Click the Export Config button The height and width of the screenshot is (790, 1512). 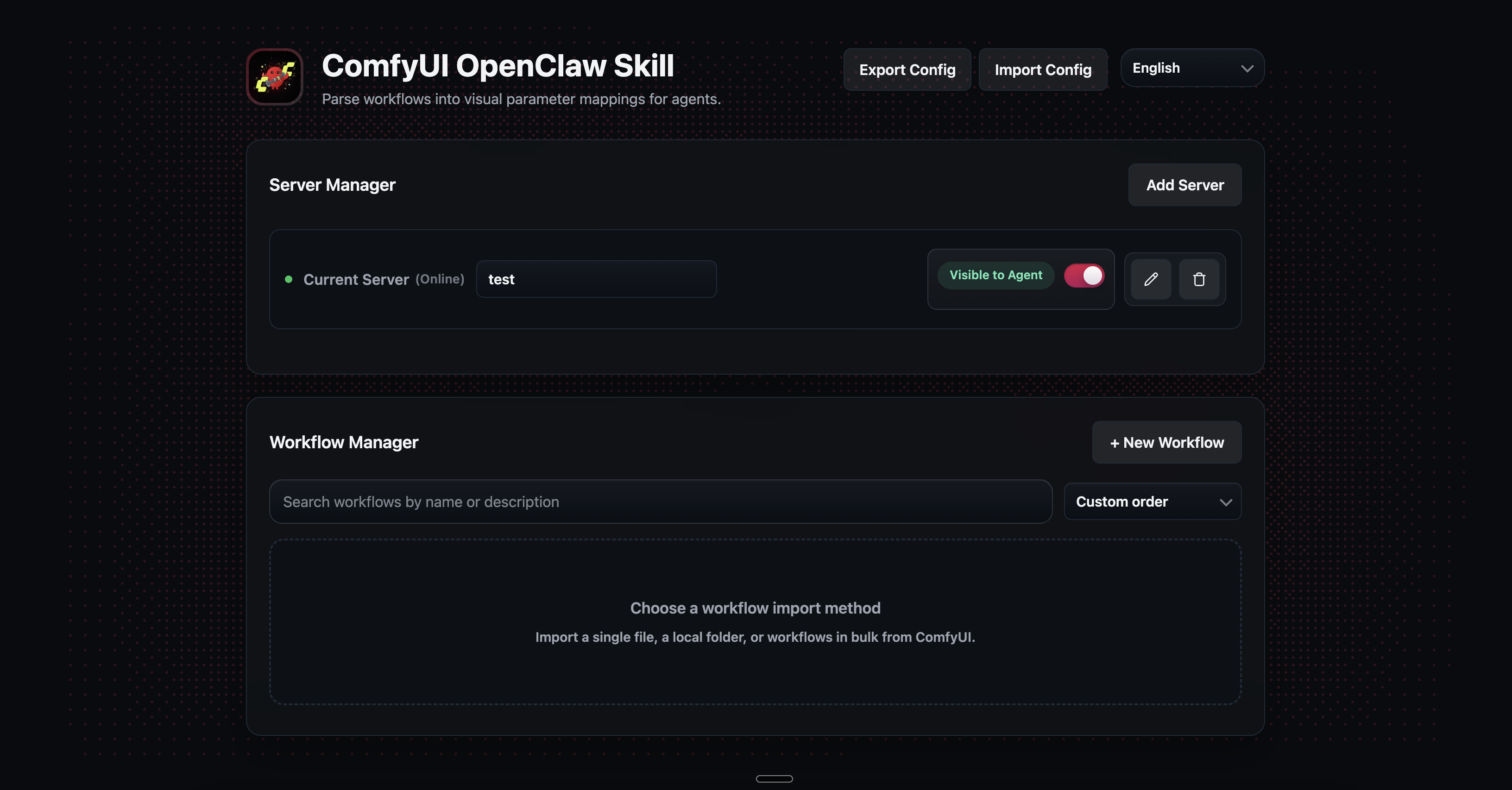click(907, 70)
